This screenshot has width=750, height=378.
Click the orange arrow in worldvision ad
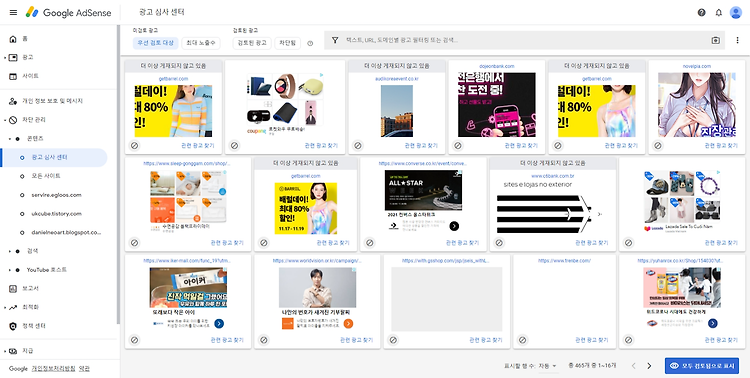(348, 324)
